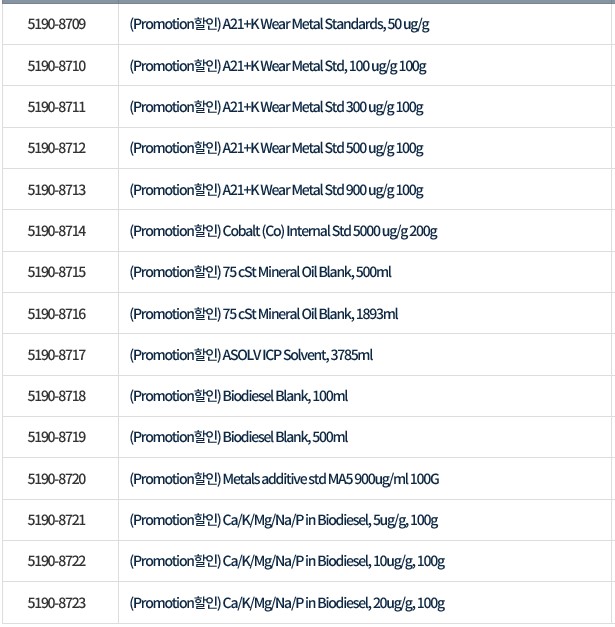The height and width of the screenshot is (627, 615).
Task: Open 75 cSt Mineral Oil Blank 500ml
Action: [x=261, y=272]
